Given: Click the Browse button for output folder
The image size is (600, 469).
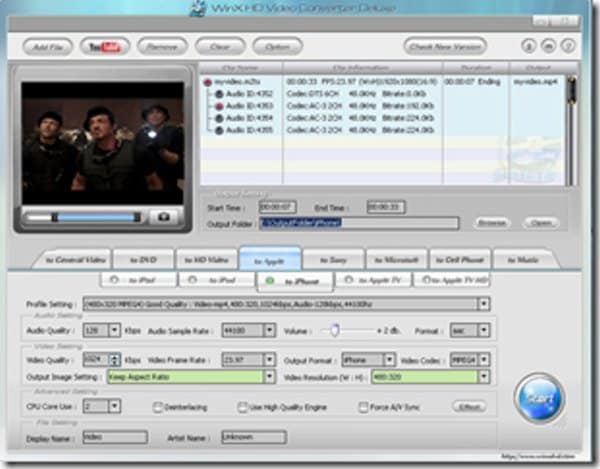Looking at the screenshot, I should [x=492, y=223].
